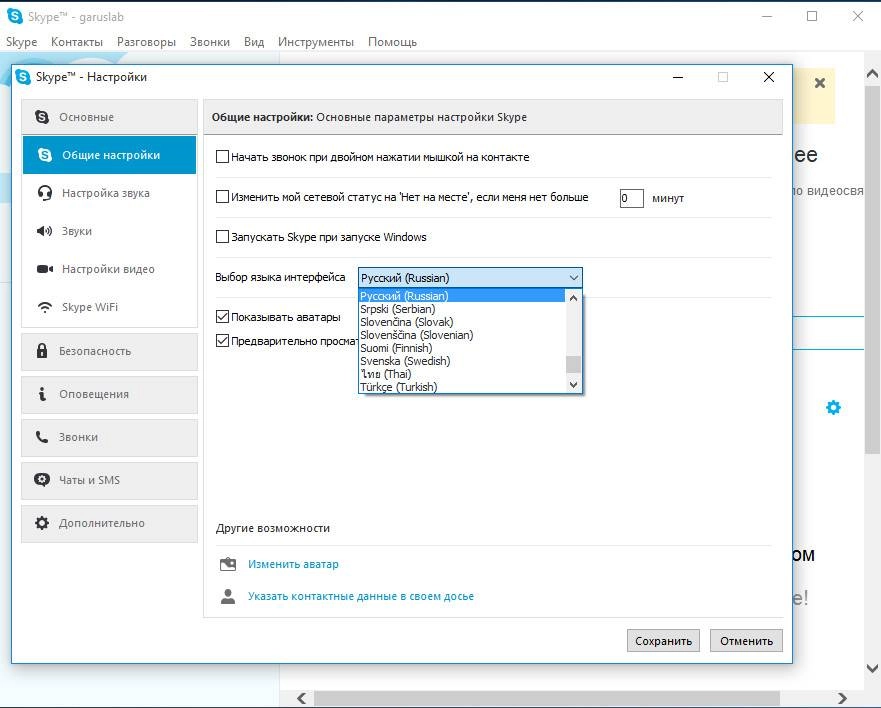Click the minutes input field

(x=632, y=198)
